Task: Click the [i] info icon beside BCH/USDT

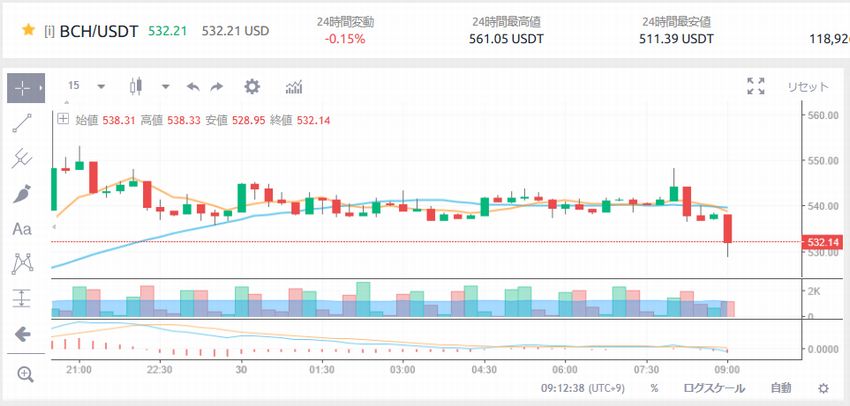Action: pos(49,31)
